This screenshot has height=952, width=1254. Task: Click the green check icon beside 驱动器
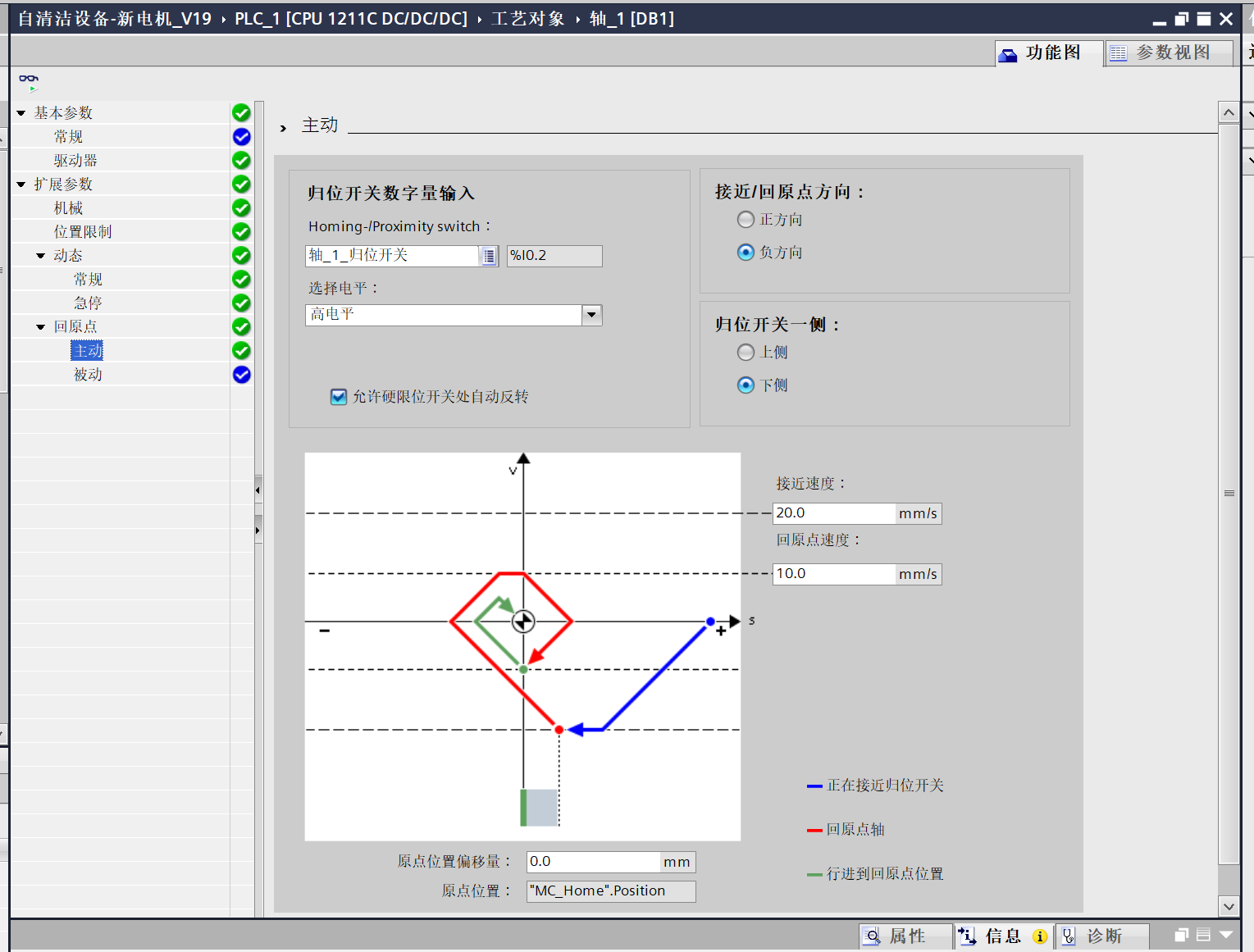[x=241, y=161]
